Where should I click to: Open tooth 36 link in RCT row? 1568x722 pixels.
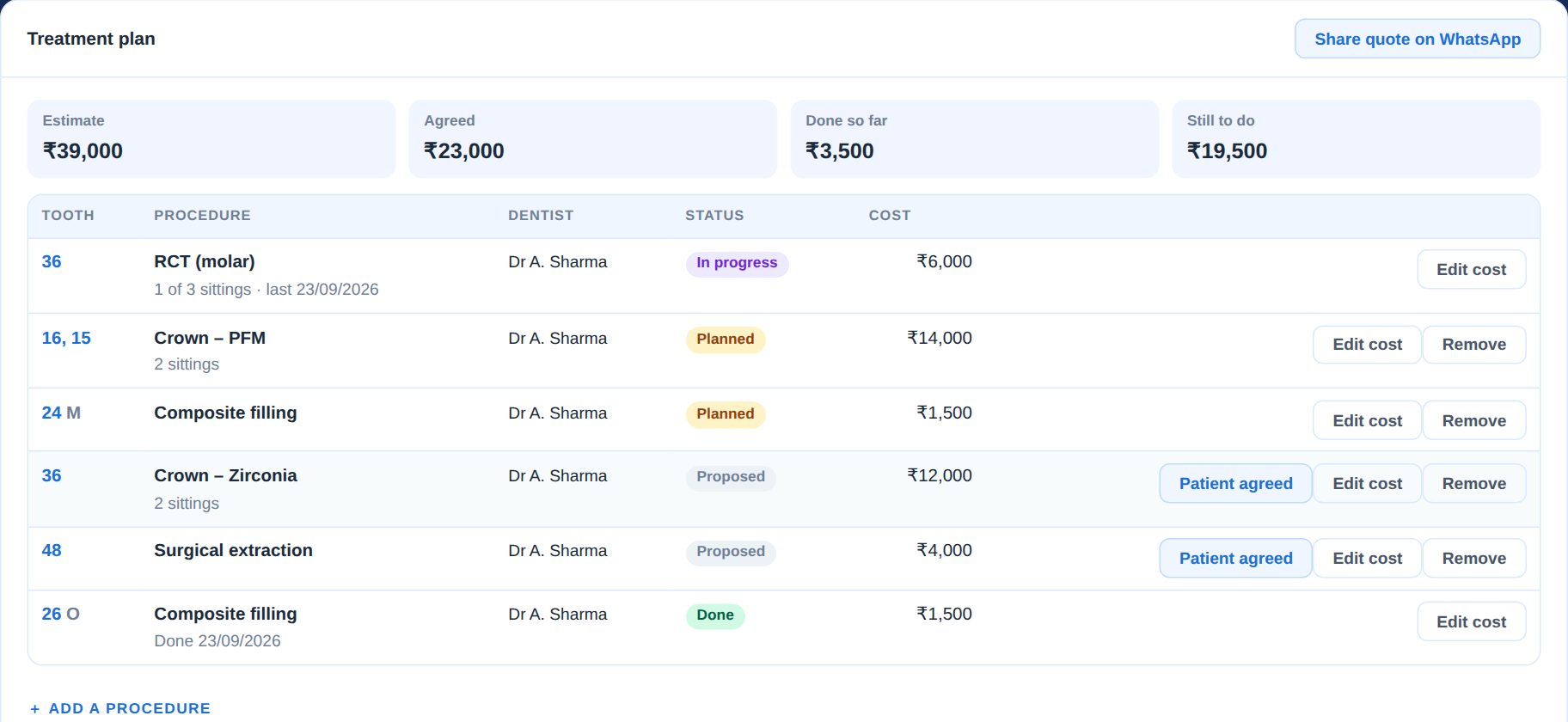52,261
